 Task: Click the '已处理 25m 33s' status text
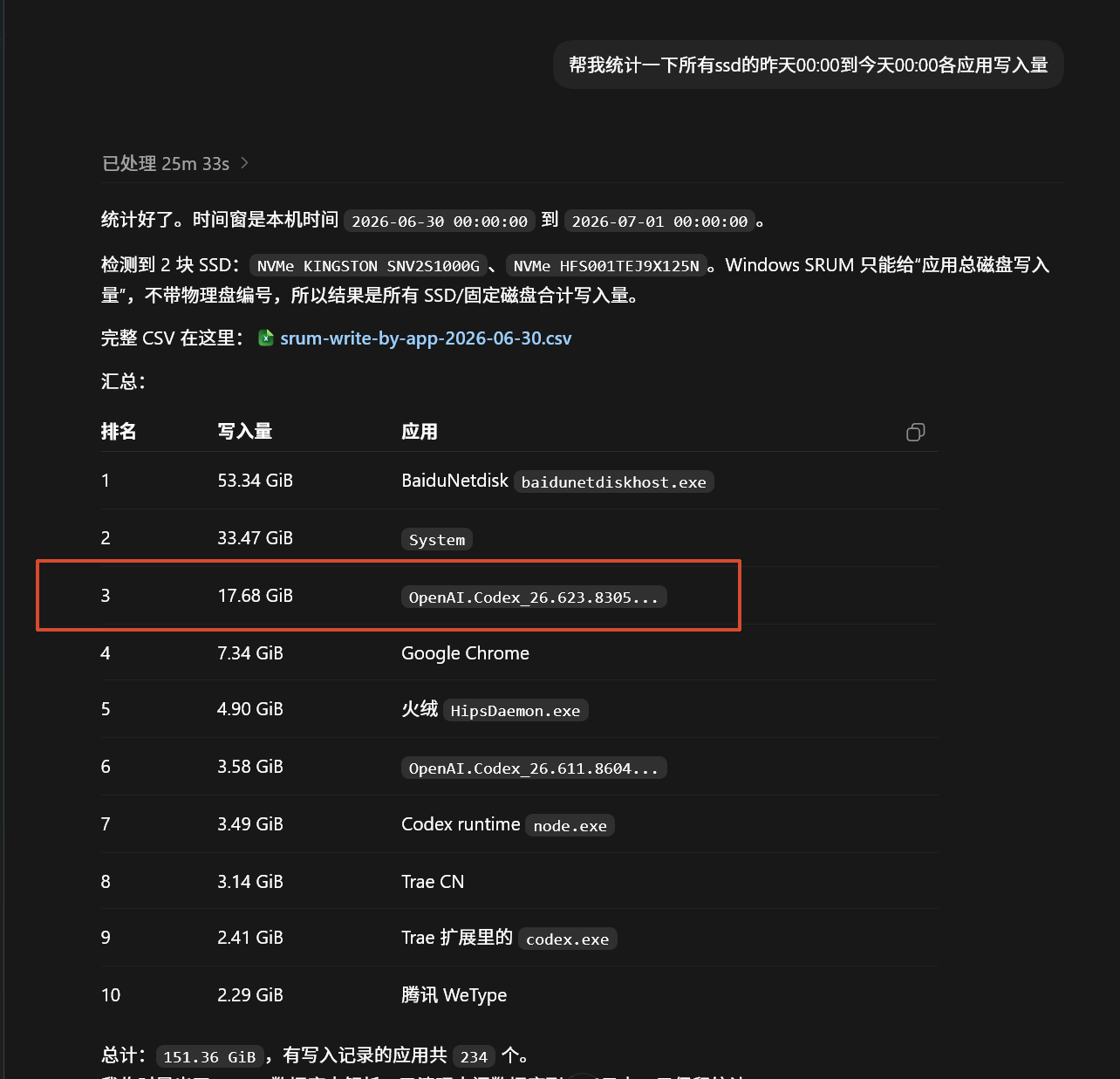point(166,163)
